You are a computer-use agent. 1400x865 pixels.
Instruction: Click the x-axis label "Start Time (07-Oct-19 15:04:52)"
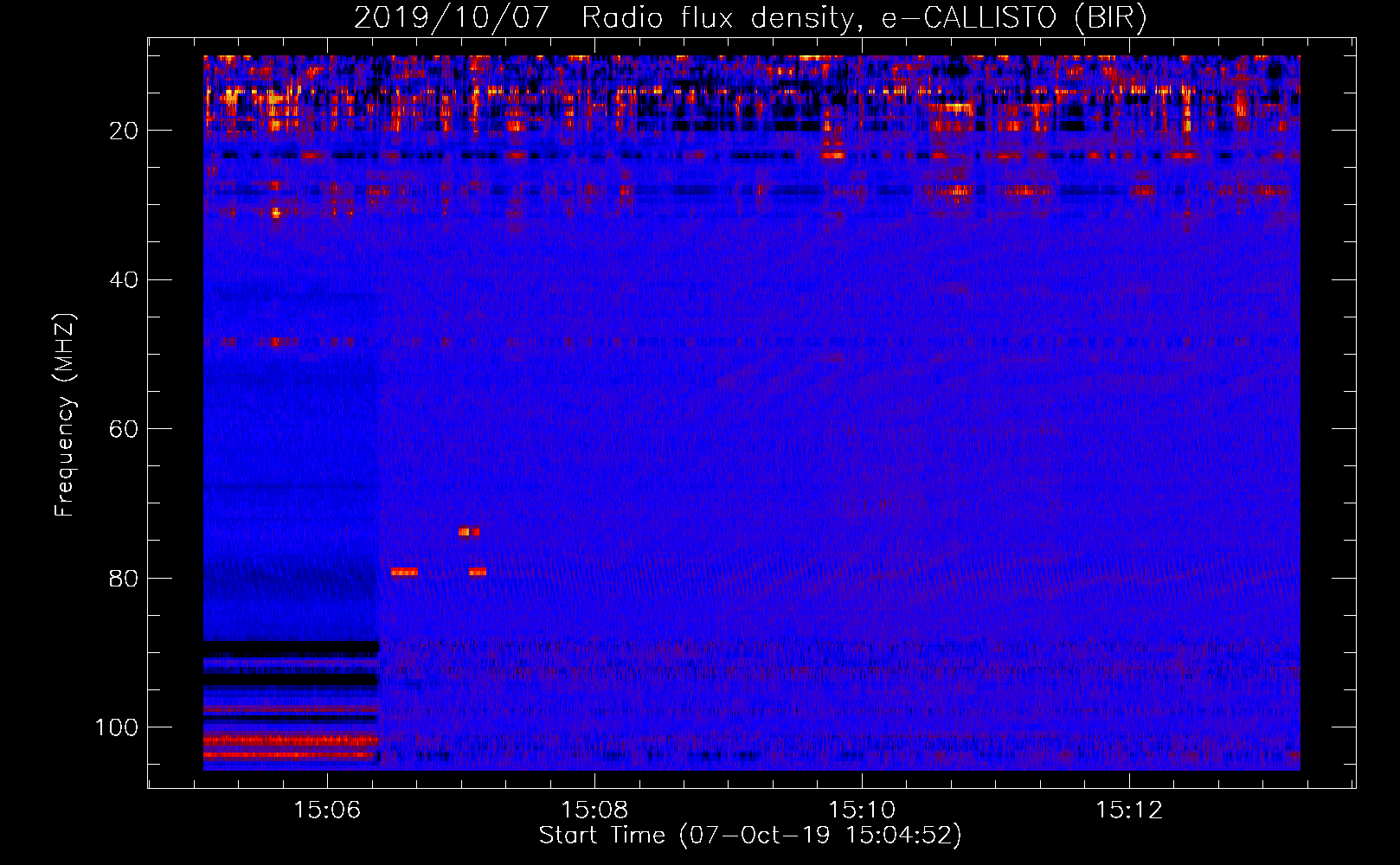(750, 836)
